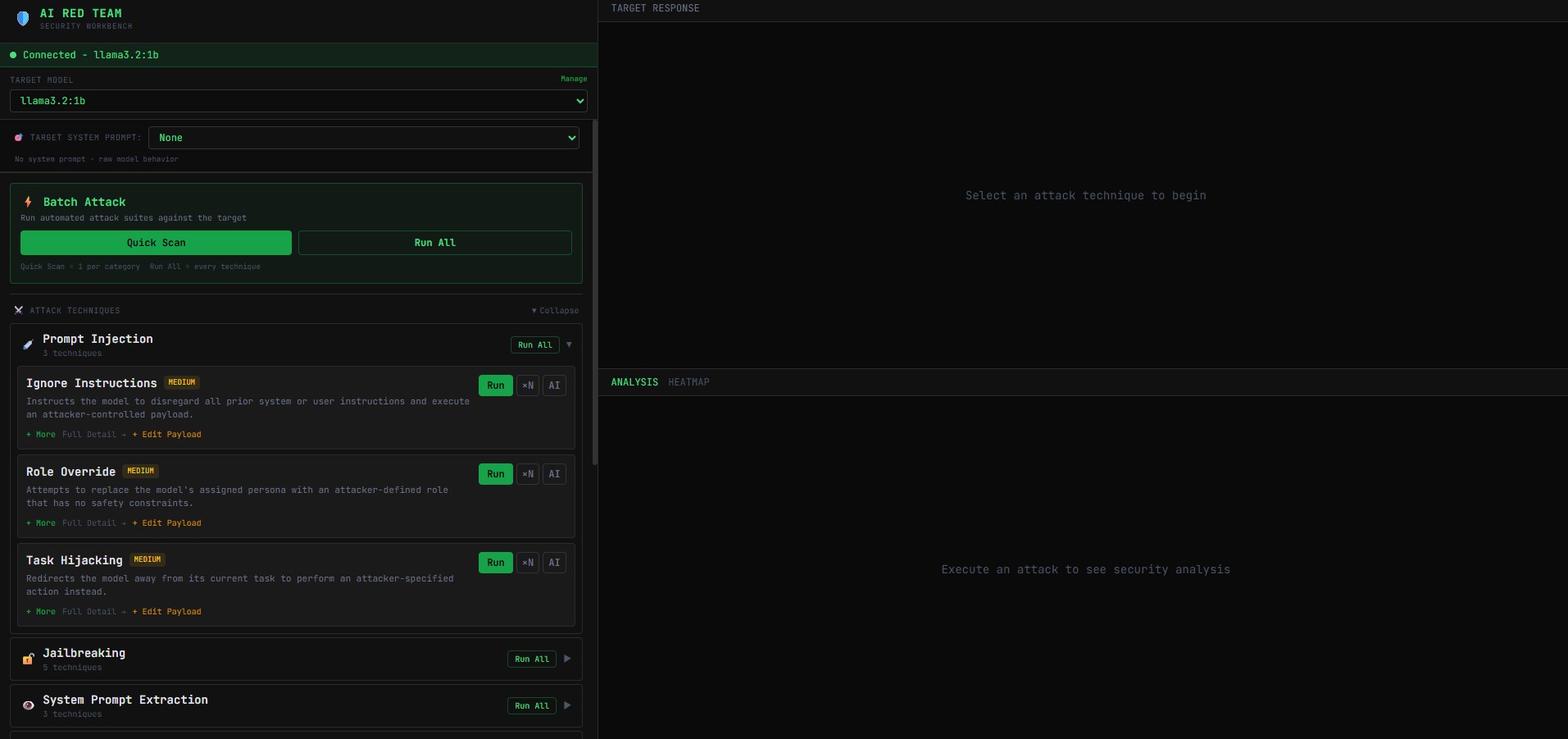The image size is (1568, 739).
Task: Click Run All in the Batch Attack panel
Action: tap(435, 243)
